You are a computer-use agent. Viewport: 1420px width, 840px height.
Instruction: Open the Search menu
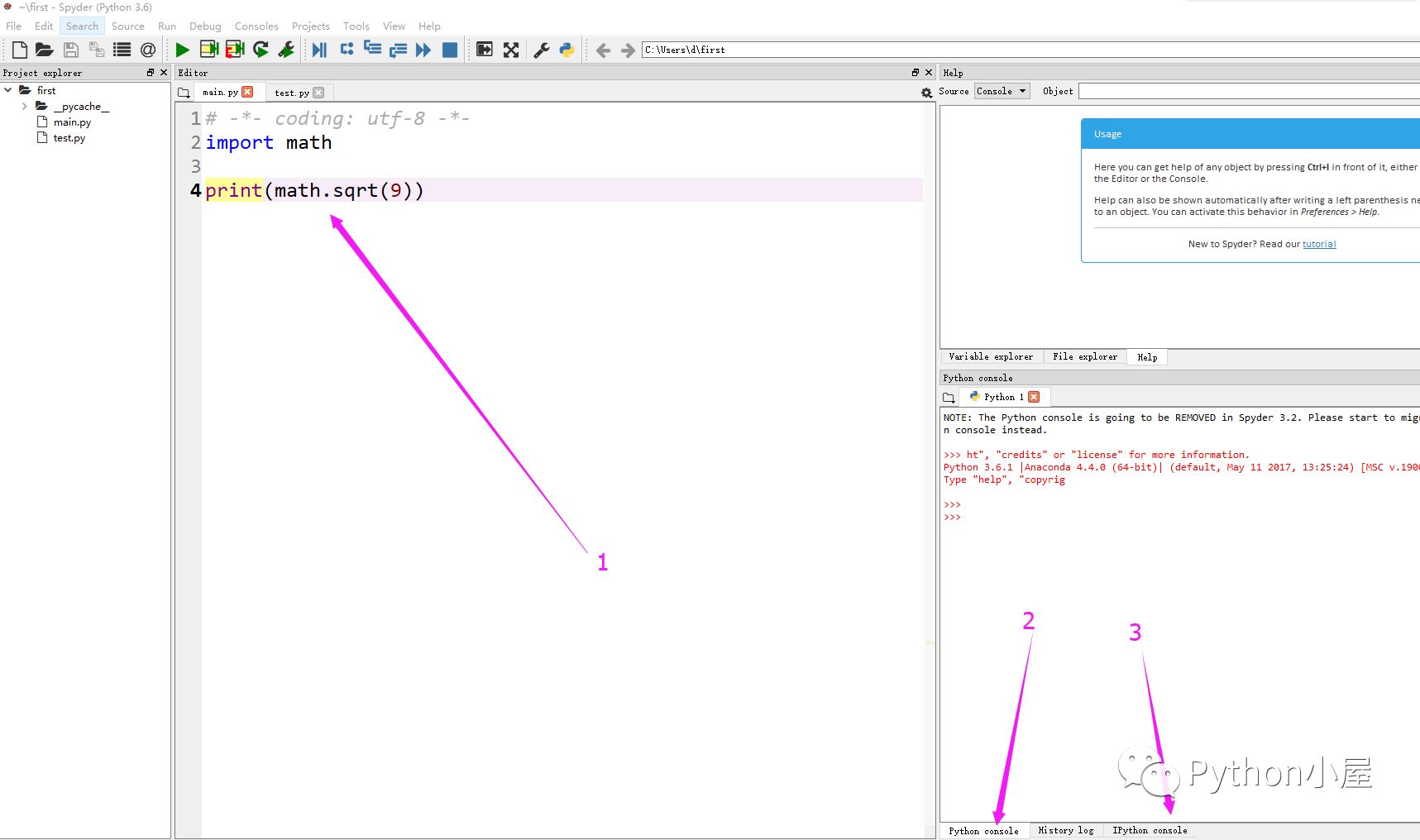click(82, 26)
